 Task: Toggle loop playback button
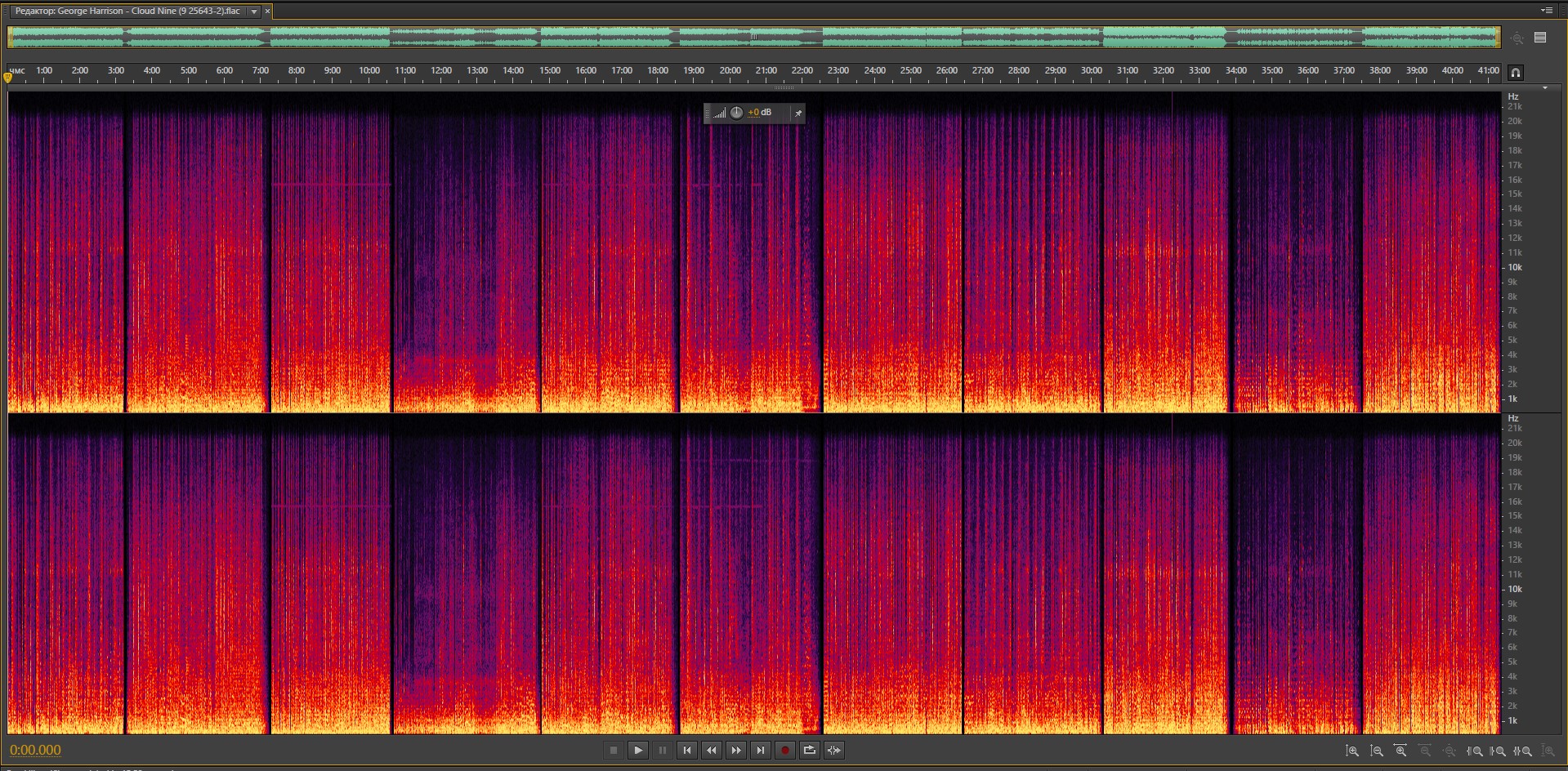[x=809, y=750]
